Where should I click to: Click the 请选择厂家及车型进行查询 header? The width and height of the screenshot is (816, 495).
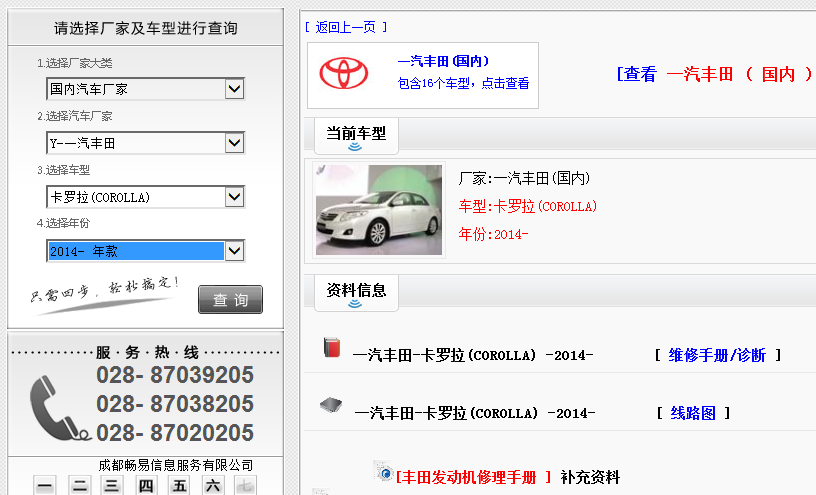(x=146, y=28)
